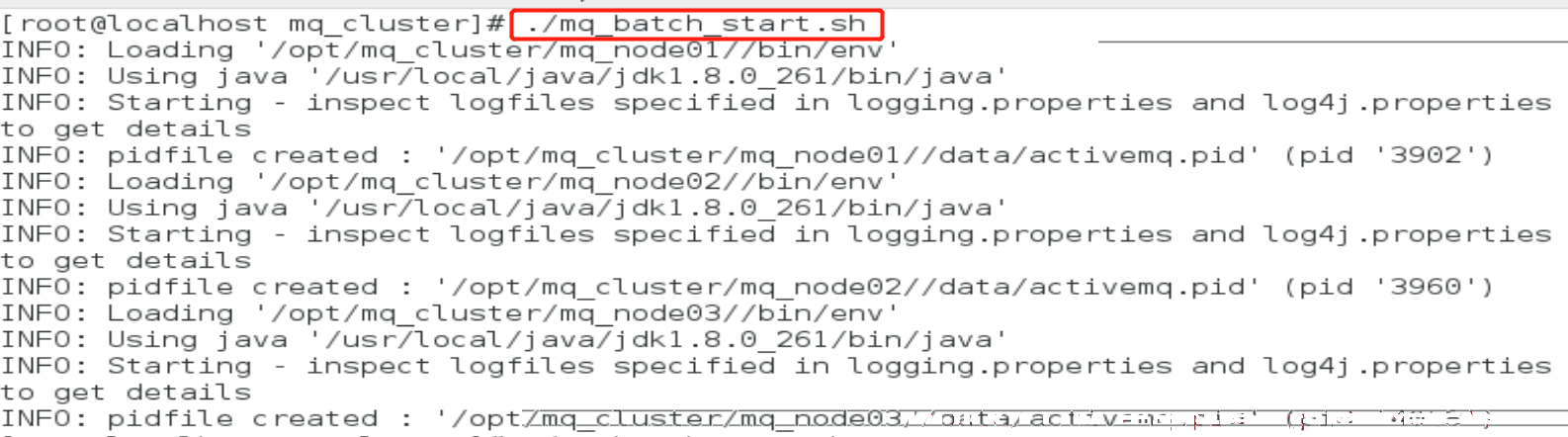
Task: Click the third jdk1.8.0_261 java path
Action: [x=658, y=339]
